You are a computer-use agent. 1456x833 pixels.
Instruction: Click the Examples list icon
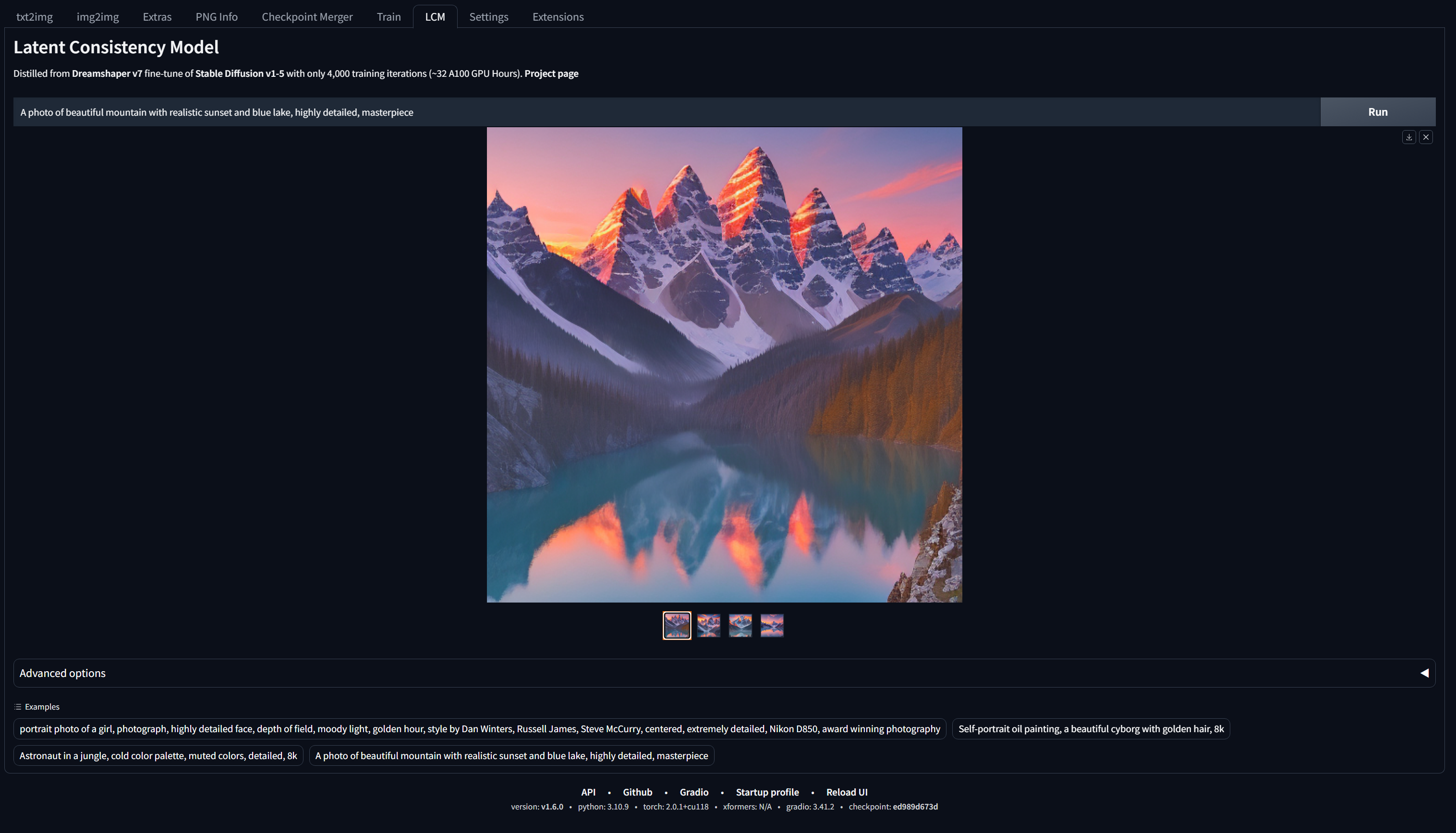point(18,707)
